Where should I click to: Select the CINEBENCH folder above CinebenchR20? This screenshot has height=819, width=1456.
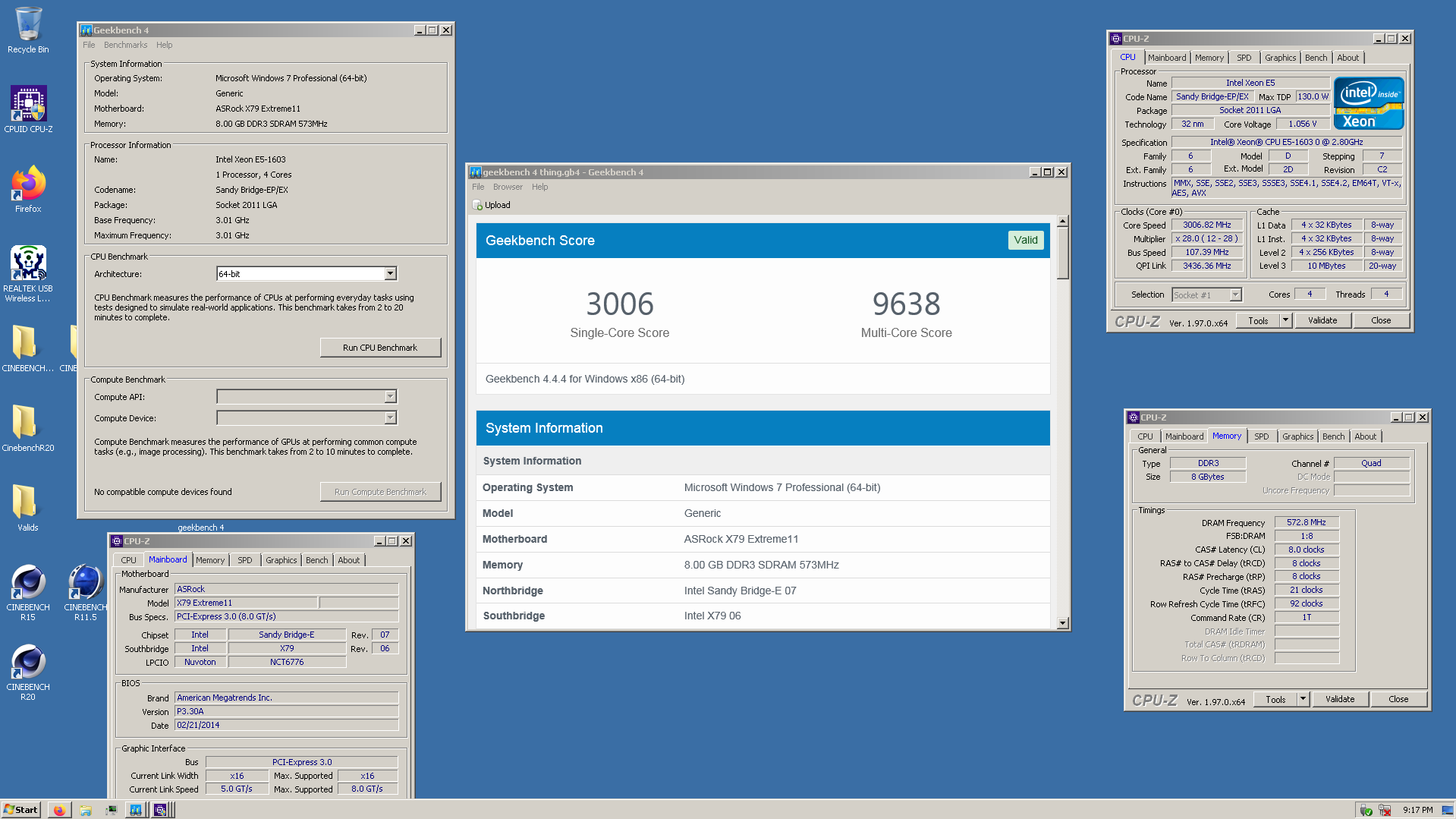tap(28, 348)
